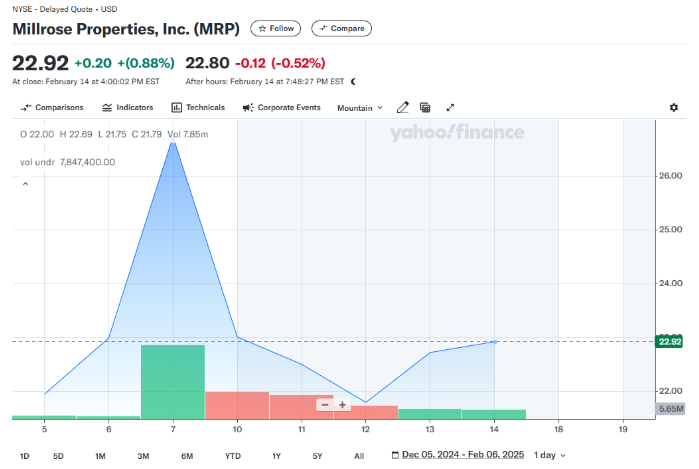Open Technicals panel
The image size is (699, 469).
tap(198, 107)
